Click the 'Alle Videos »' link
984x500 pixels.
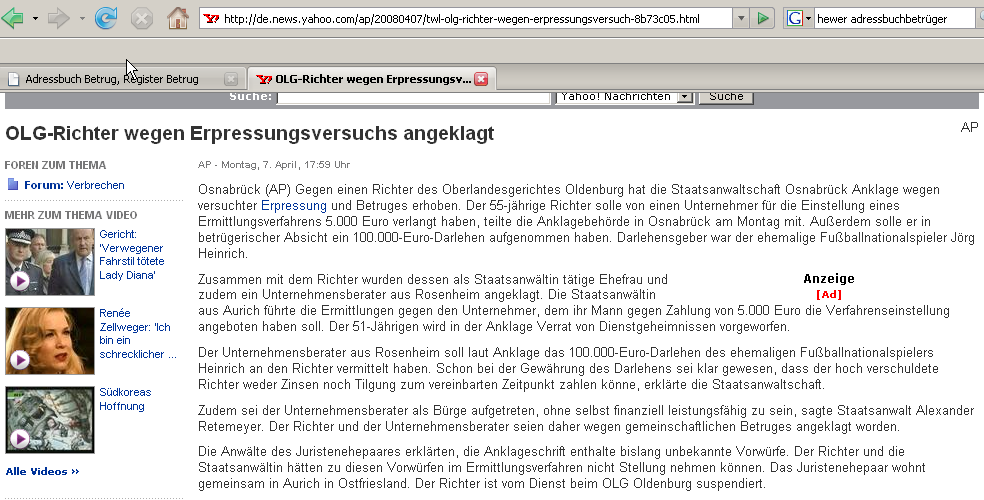43,471
